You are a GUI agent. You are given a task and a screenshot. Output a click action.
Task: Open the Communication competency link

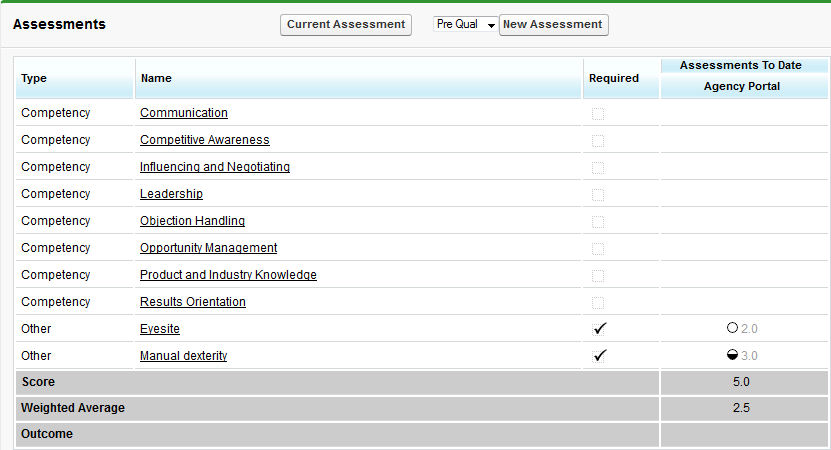184,113
